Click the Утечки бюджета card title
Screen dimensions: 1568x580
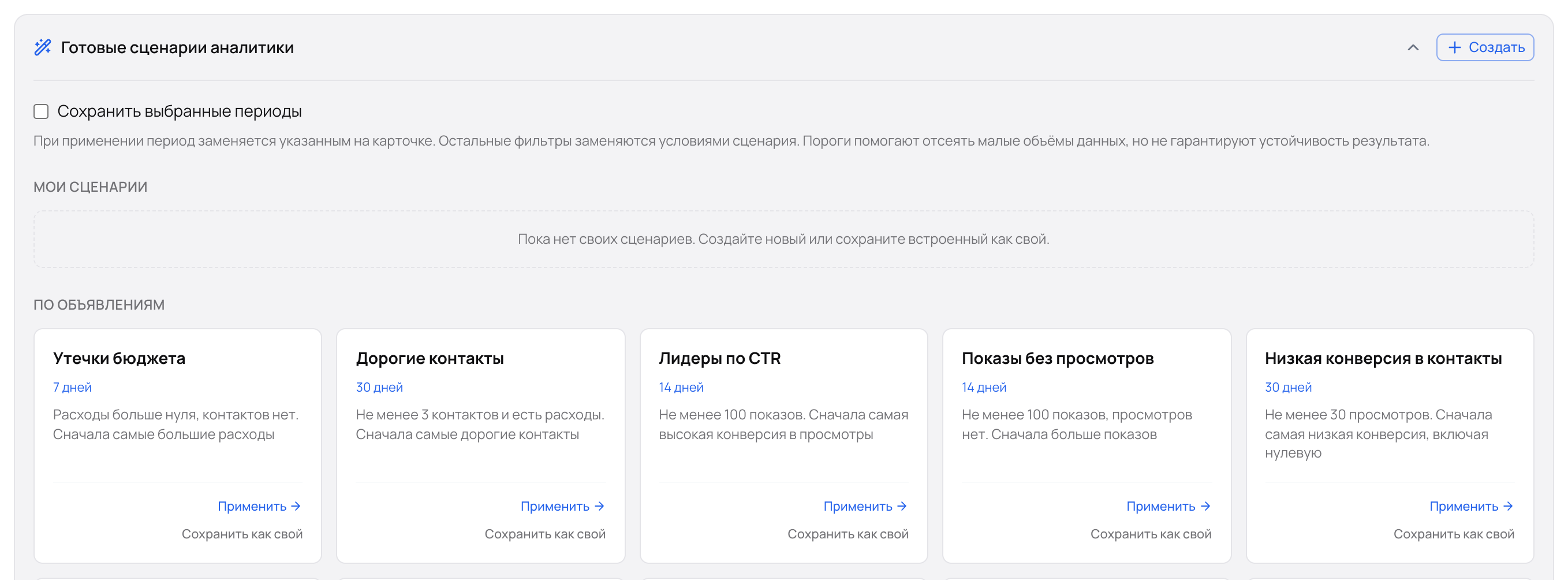(x=120, y=358)
